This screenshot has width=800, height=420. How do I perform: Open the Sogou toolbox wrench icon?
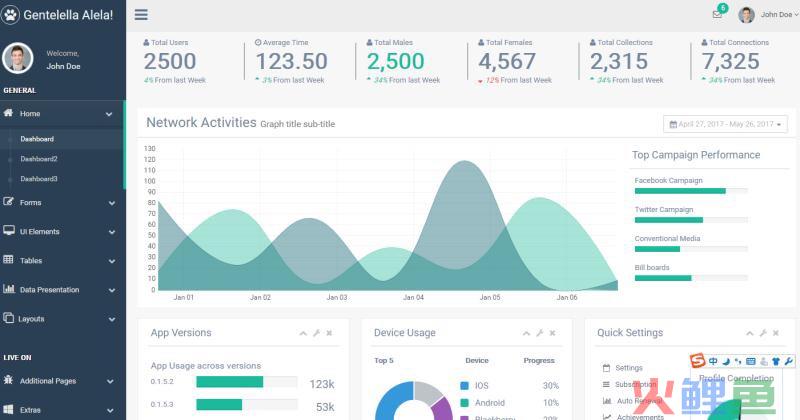click(788, 361)
